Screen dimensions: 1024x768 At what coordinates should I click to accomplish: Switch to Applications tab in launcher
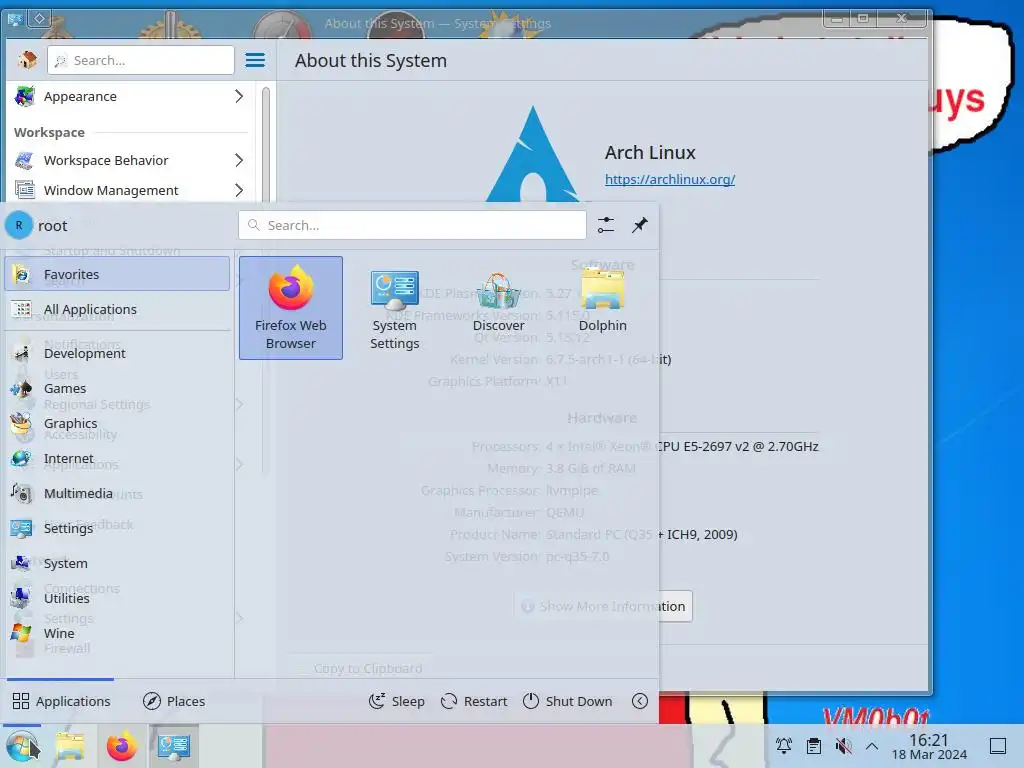61,701
